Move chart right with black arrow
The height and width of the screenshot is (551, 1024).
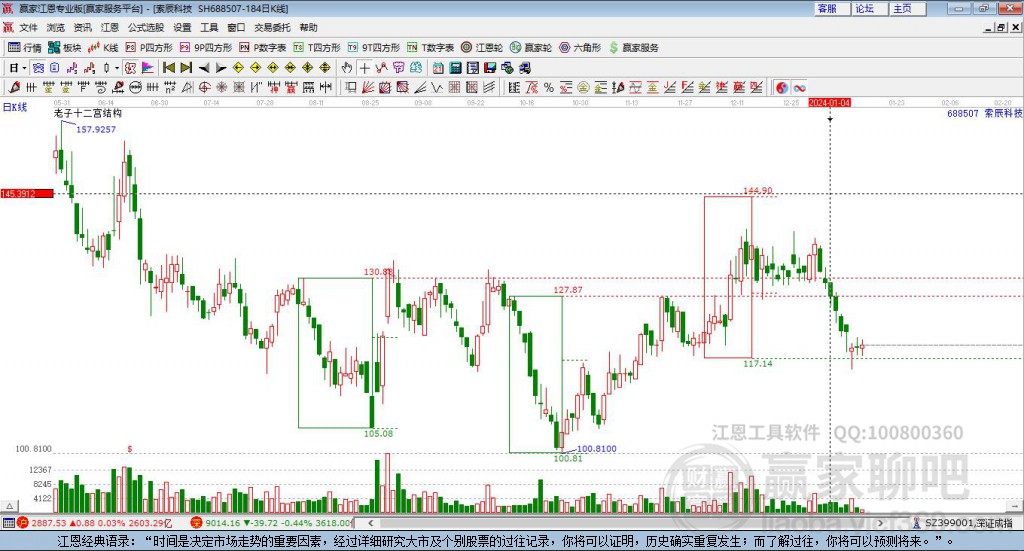tap(221, 67)
